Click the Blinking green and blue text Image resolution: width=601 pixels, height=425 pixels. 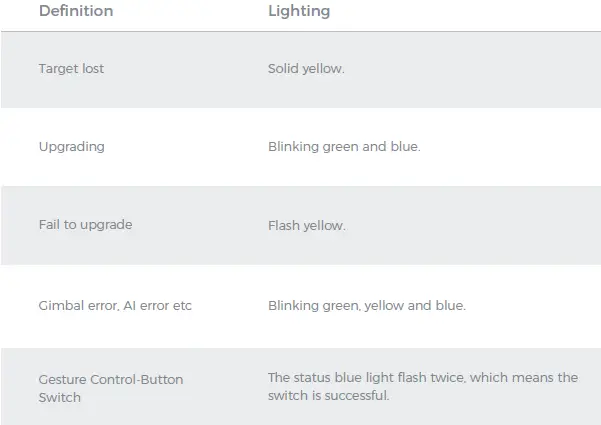344,147
